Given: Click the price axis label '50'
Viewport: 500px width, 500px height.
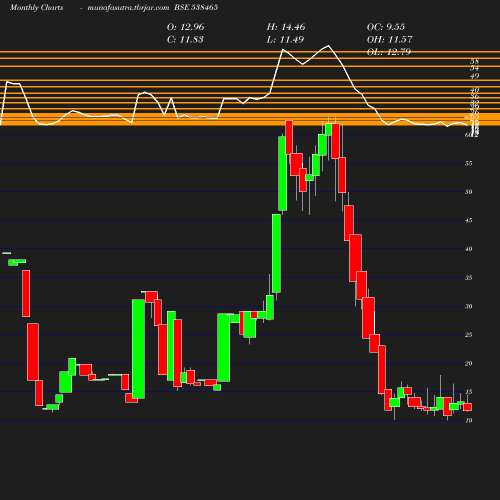Looking at the screenshot, I should click(x=468, y=192).
